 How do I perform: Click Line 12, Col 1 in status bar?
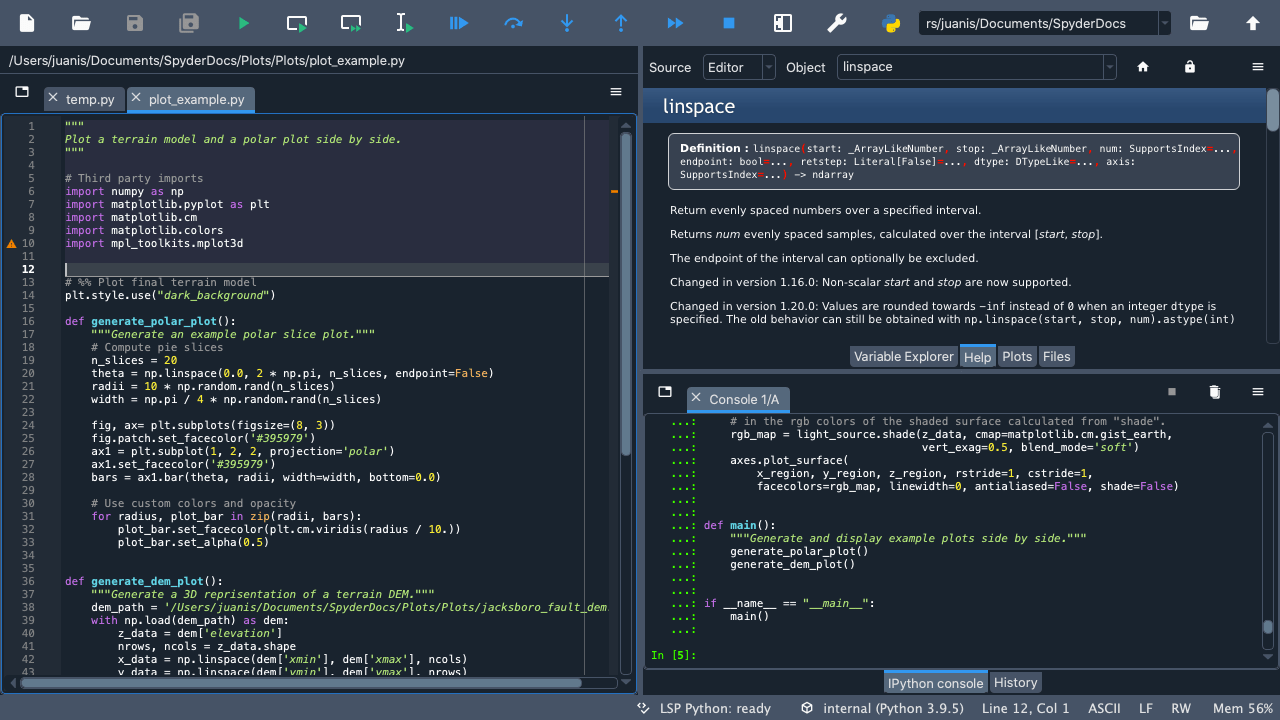1026,708
